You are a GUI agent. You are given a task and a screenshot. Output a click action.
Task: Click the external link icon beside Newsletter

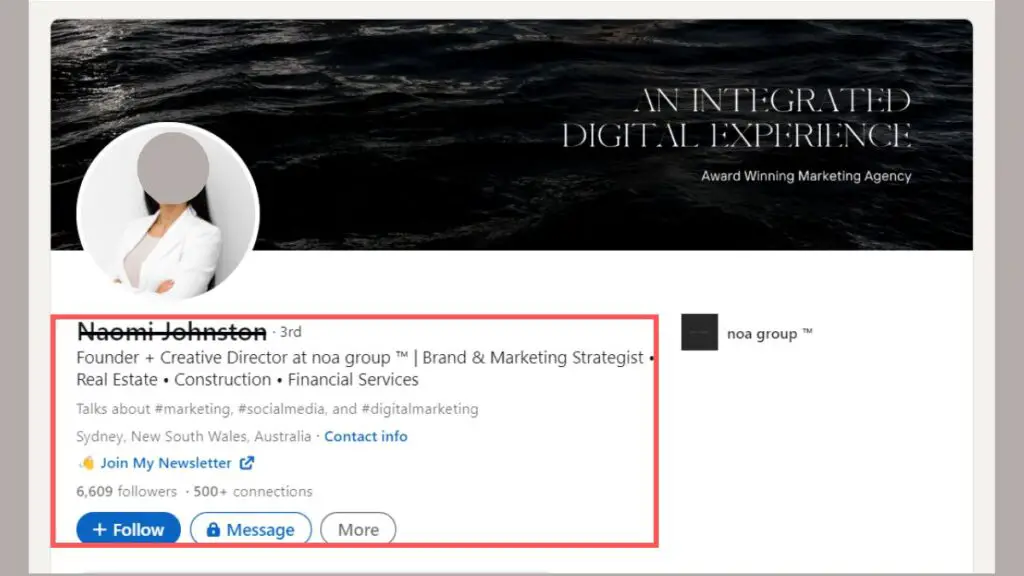pyautogui.click(x=246, y=463)
